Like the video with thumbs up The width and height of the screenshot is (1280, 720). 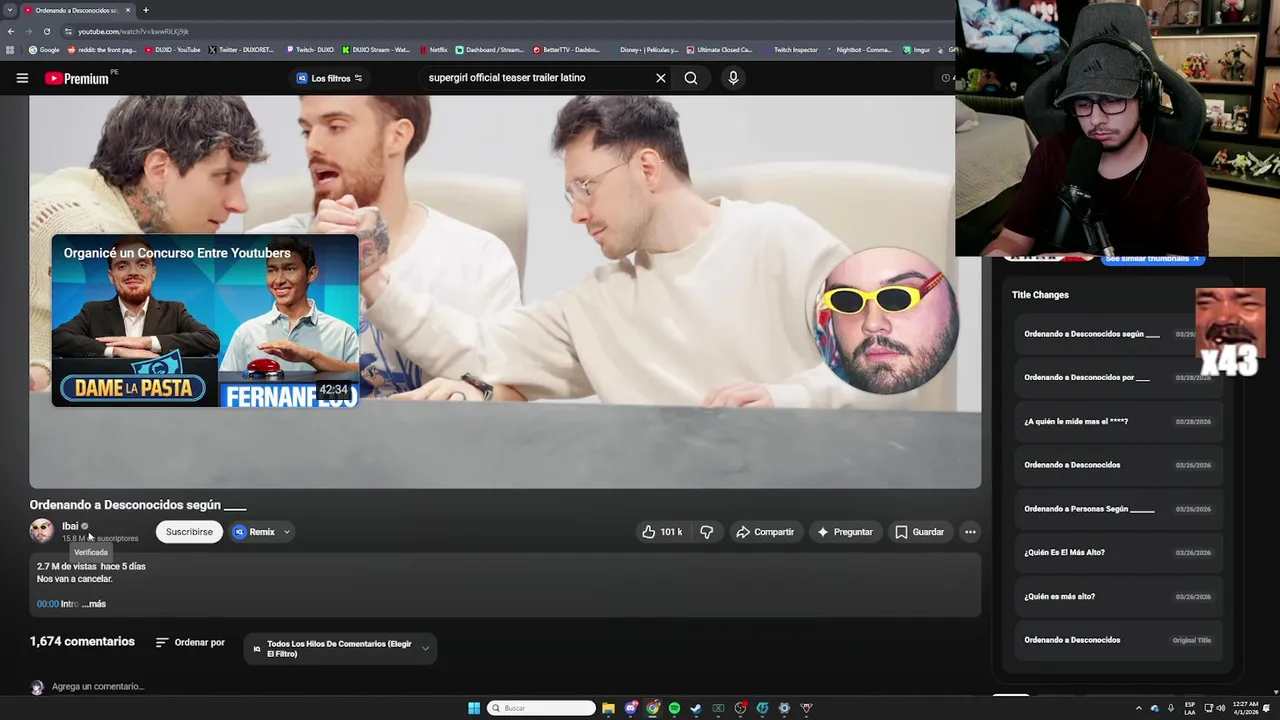tap(662, 532)
